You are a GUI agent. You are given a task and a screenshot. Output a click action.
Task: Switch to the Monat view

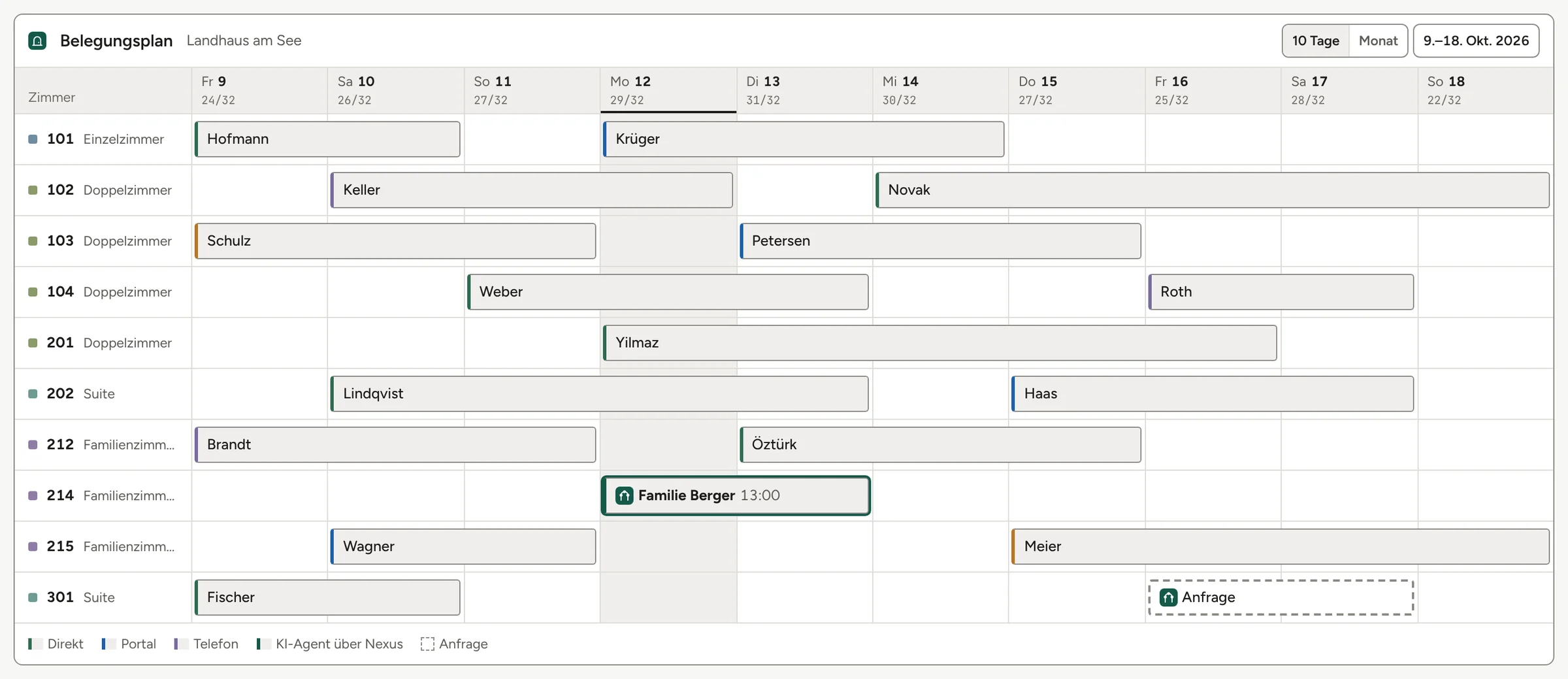click(1378, 41)
